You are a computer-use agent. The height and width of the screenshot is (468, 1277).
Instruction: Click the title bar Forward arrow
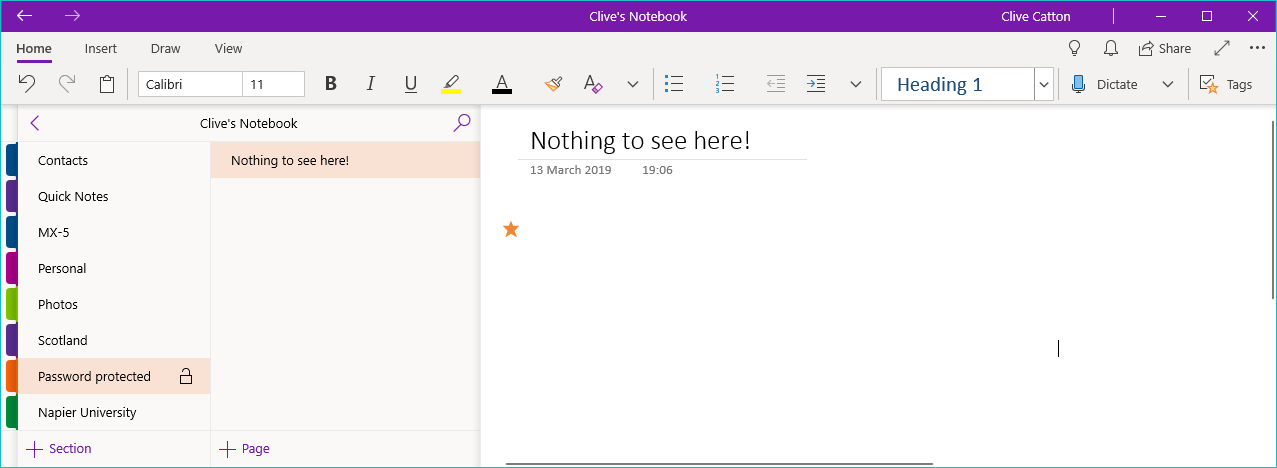pyautogui.click(x=72, y=16)
